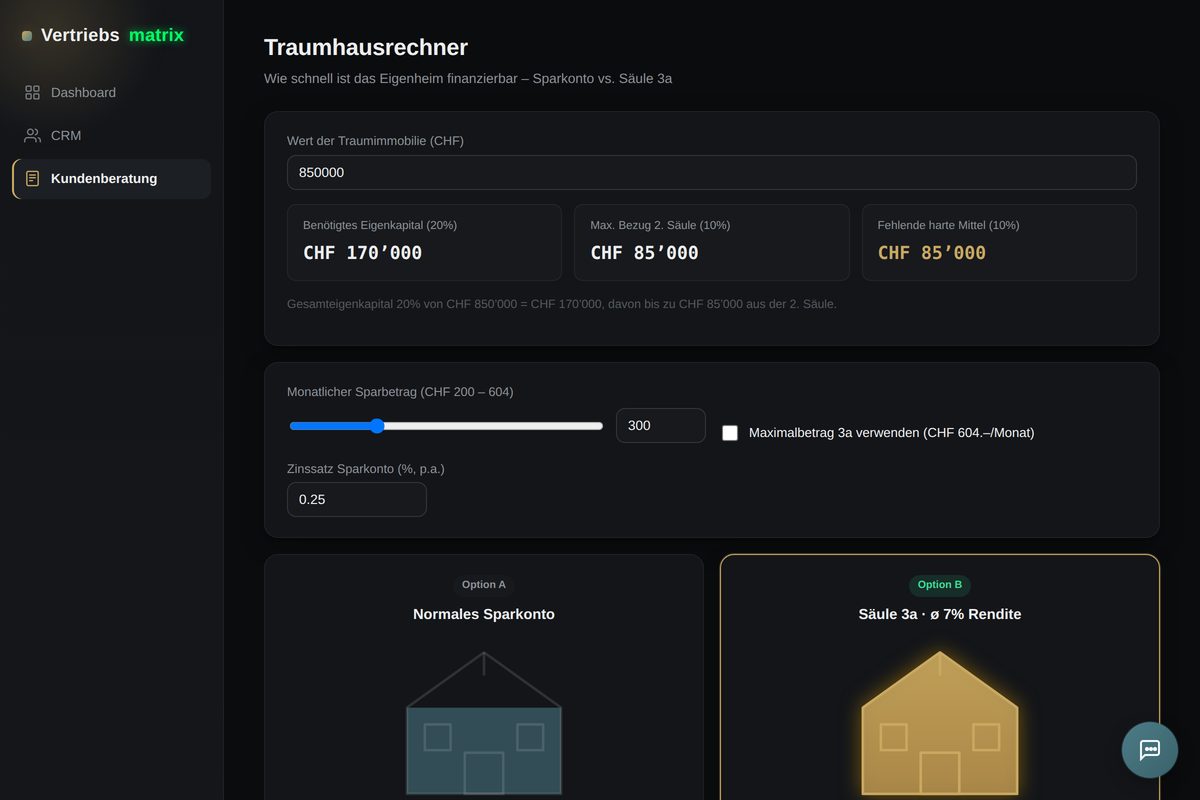Adjust the Monatlicher Sparbetrag slider
1200x800 pixels.
pyautogui.click(x=446, y=426)
